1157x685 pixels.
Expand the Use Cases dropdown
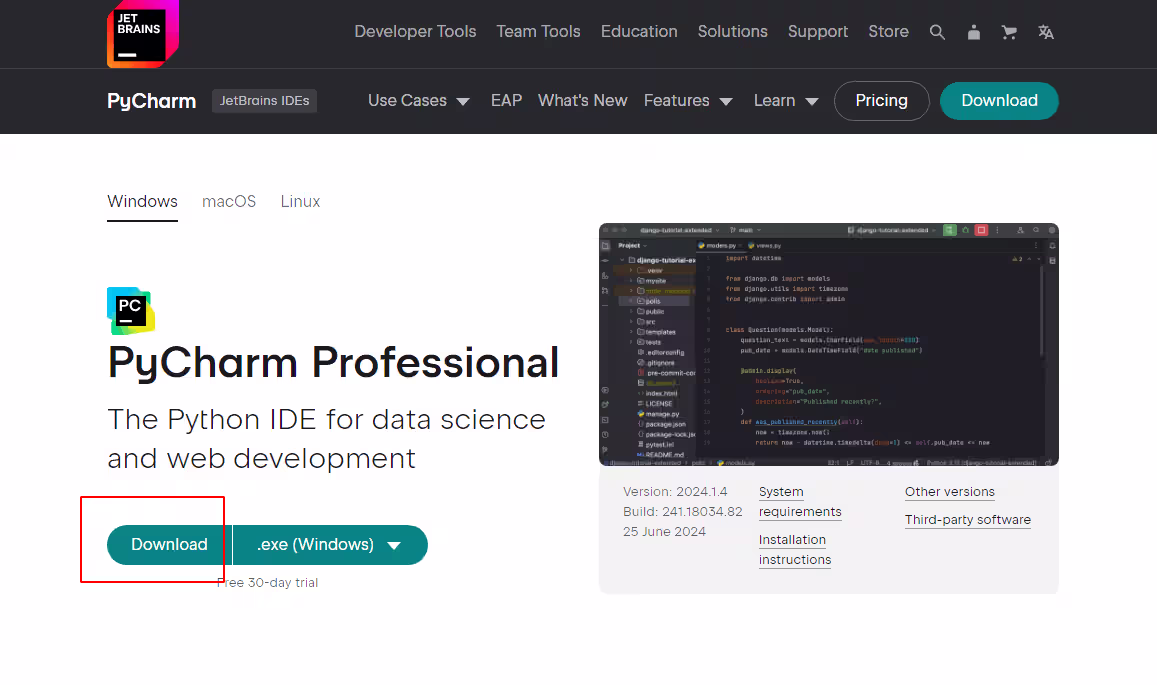418,101
